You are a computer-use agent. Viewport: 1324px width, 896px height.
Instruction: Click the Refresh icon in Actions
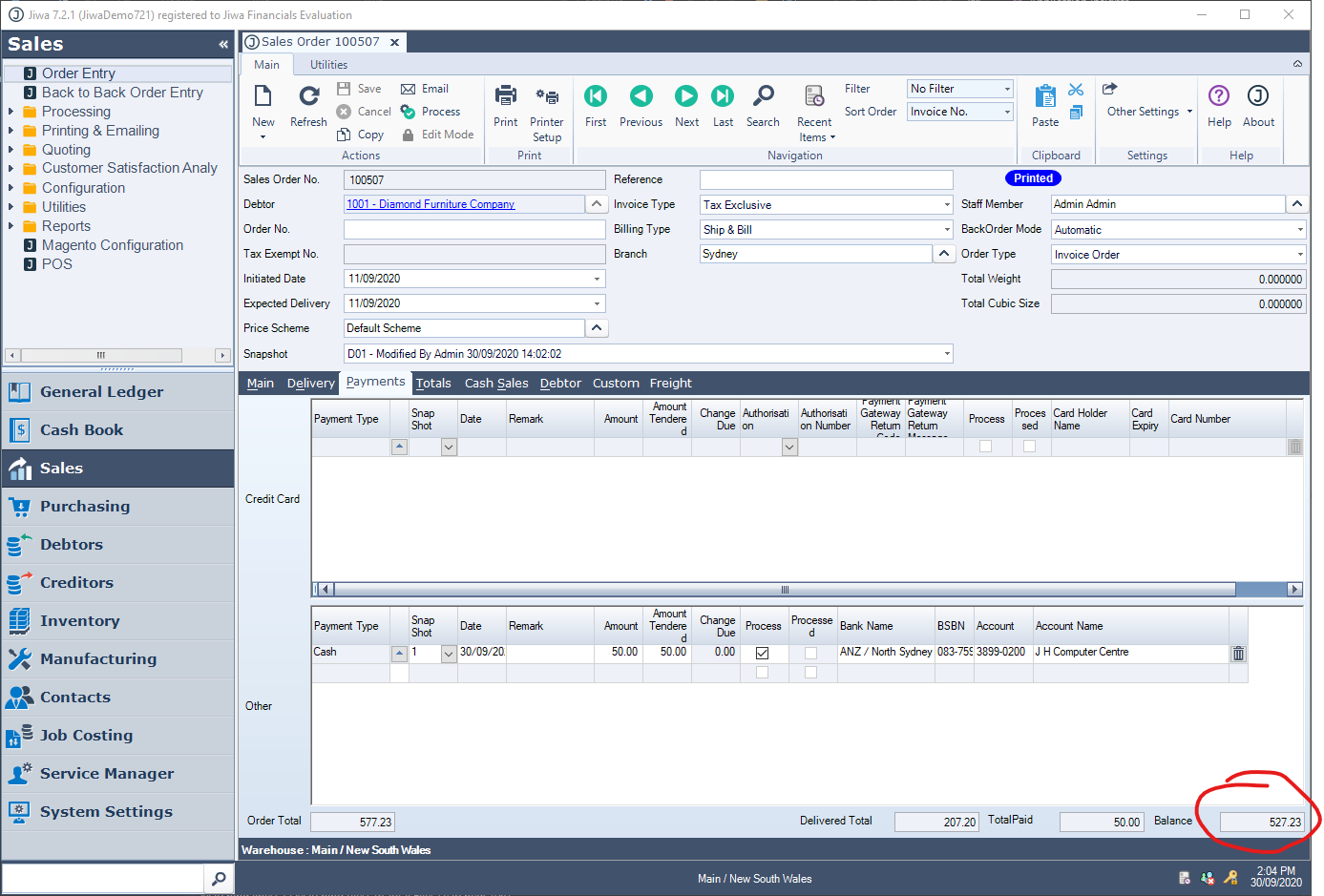(x=308, y=96)
